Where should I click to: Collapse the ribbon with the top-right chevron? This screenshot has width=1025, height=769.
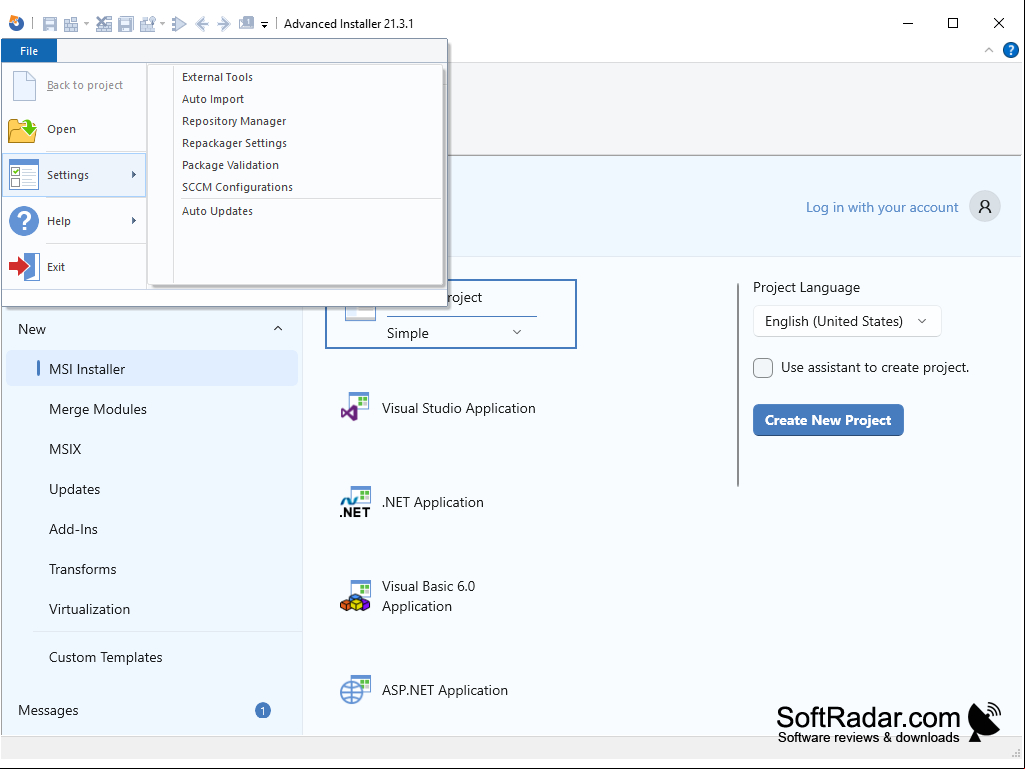[x=988, y=50]
